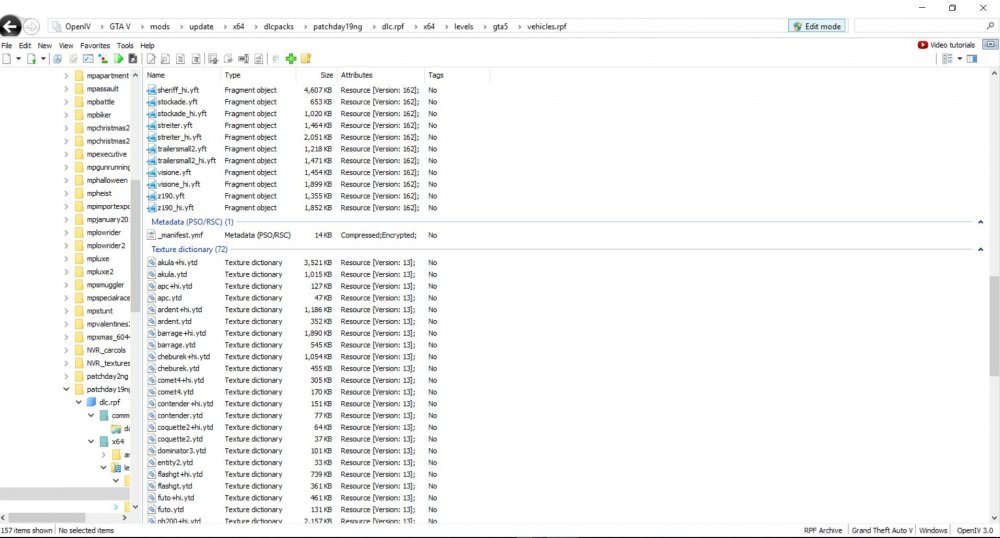The image size is (1000, 538).
Task: Click the grey forward navigation arrow
Action: pyautogui.click(x=32, y=26)
